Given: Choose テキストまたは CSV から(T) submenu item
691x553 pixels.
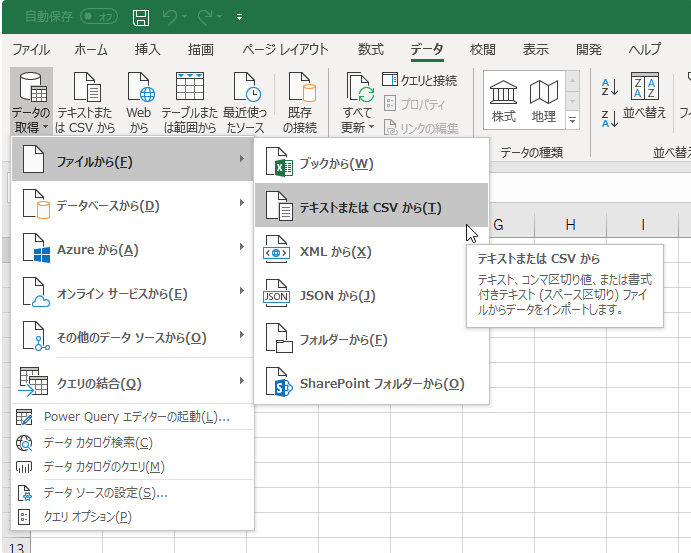Looking at the screenshot, I should pos(372,205).
